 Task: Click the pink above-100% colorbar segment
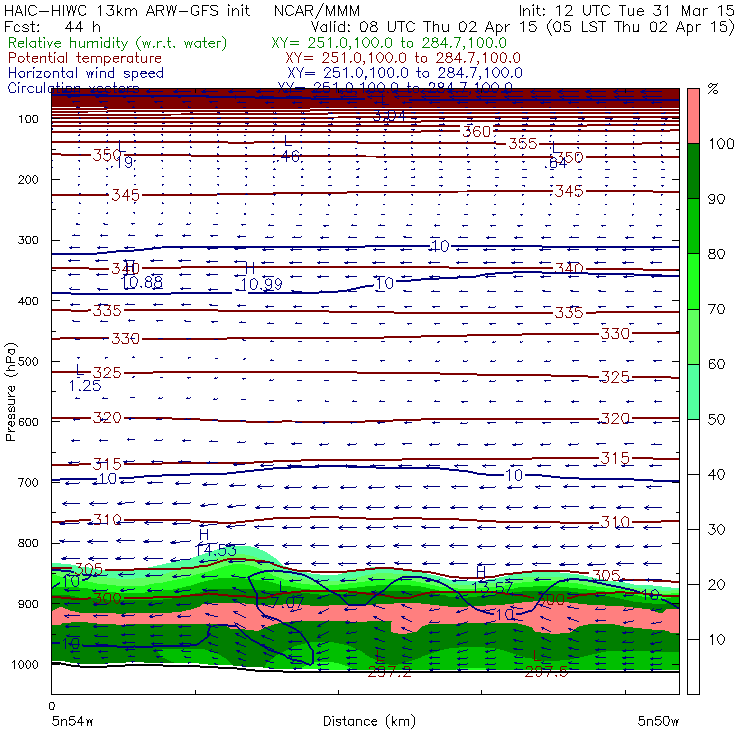tap(693, 116)
